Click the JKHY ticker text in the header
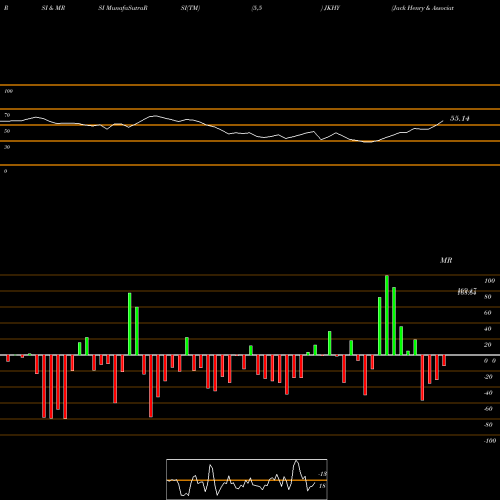Screen dimensions: 500x500 [x=332, y=8]
